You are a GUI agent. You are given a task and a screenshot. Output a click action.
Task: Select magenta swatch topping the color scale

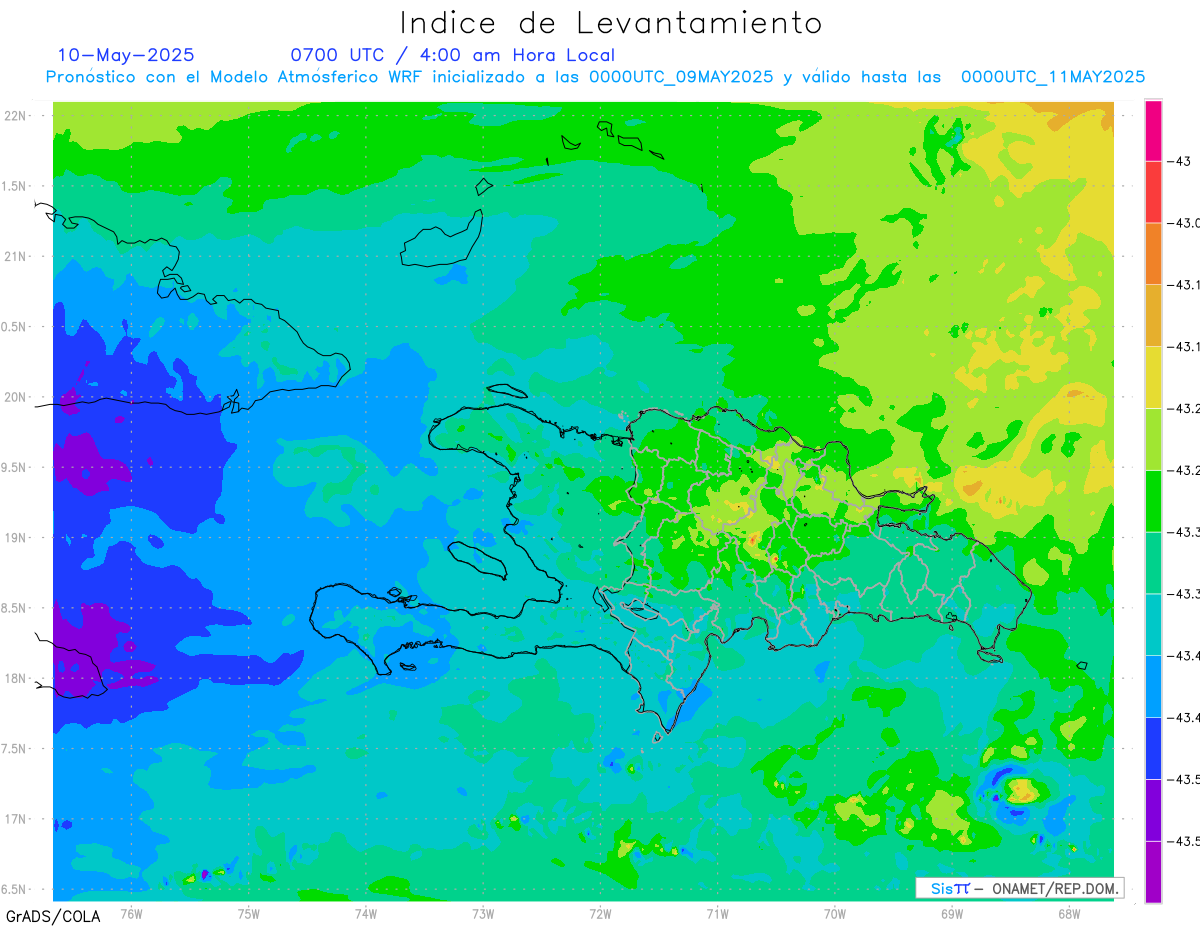1153,130
